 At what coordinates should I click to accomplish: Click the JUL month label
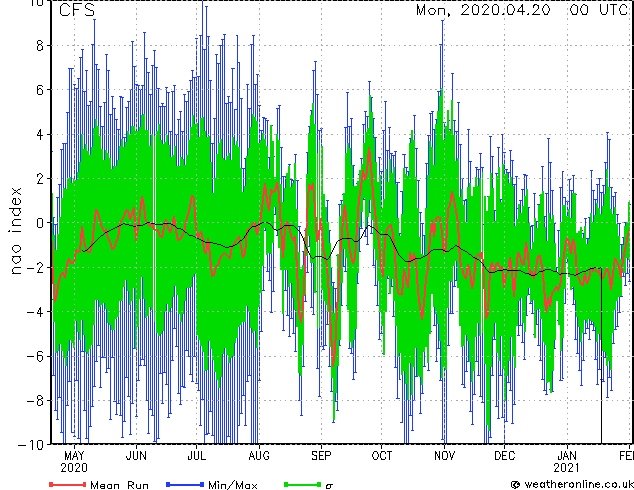tap(197, 456)
